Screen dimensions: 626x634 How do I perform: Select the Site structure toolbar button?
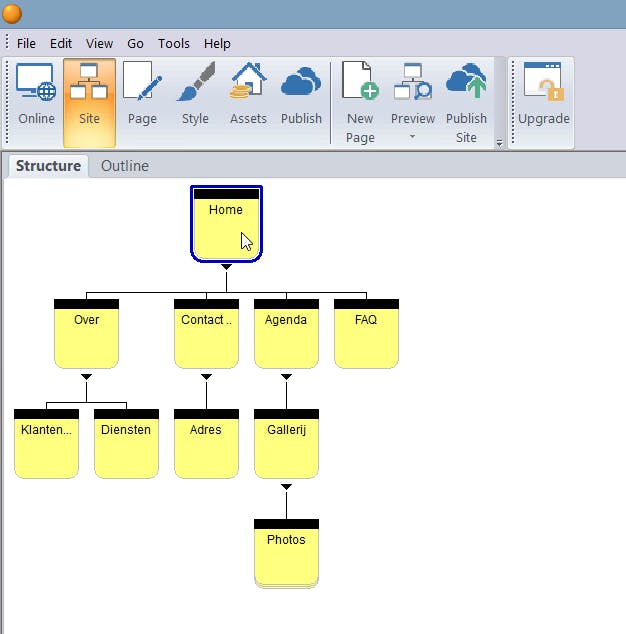click(x=89, y=103)
